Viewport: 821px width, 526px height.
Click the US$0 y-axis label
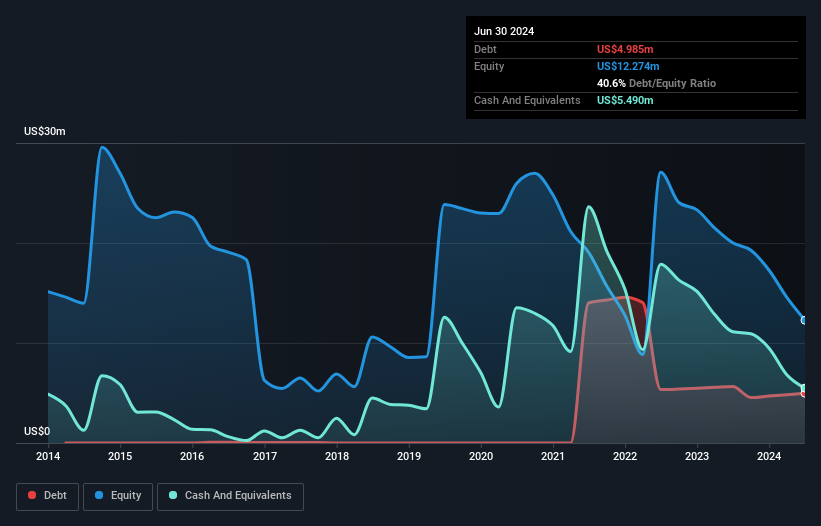click(x=36, y=431)
